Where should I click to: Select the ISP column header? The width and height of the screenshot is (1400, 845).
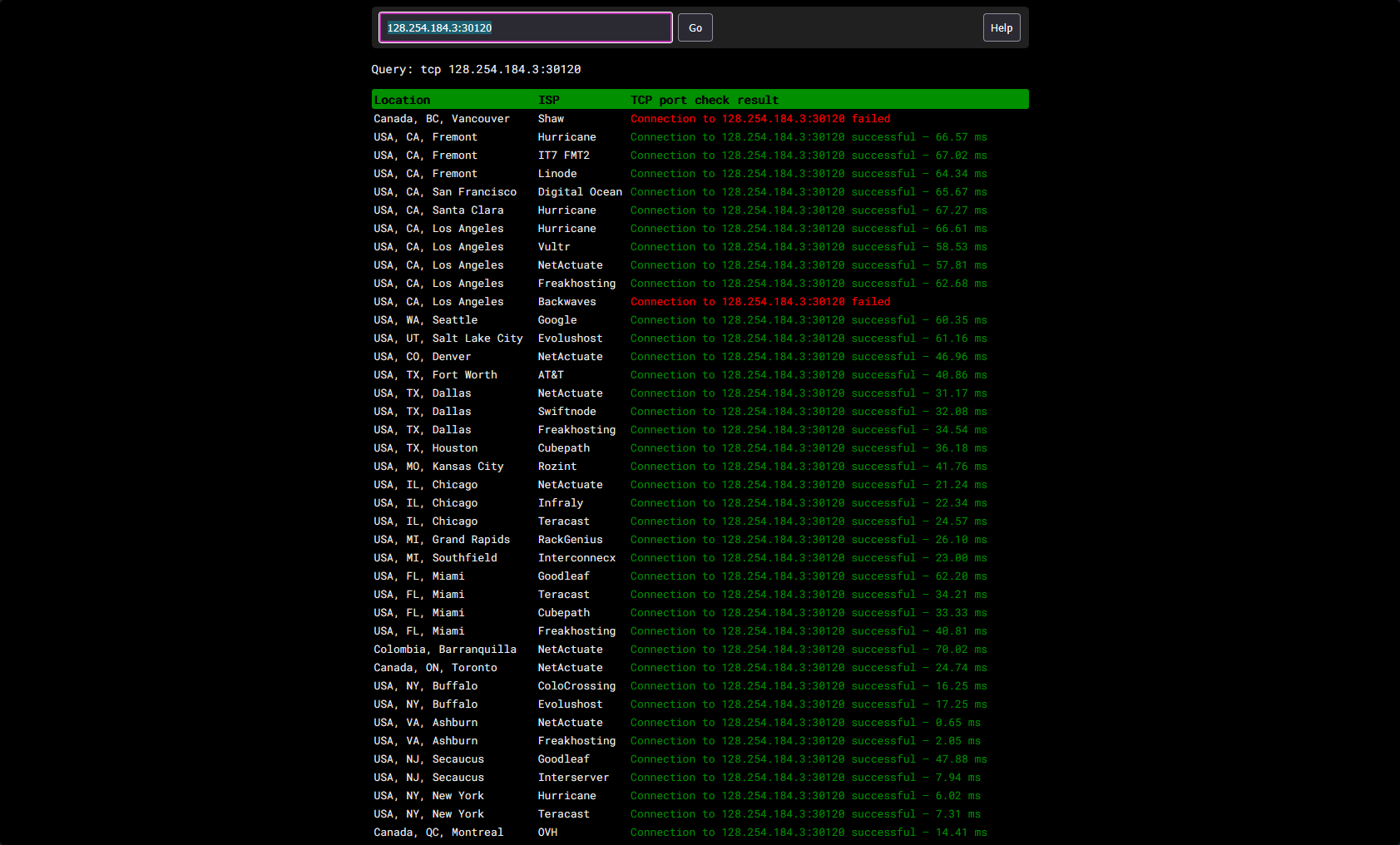click(x=549, y=100)
